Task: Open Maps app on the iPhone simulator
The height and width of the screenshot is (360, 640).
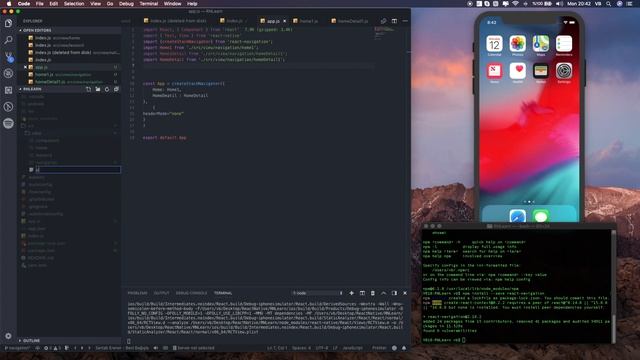Action: pyautogui.click(x=541, y=44)
